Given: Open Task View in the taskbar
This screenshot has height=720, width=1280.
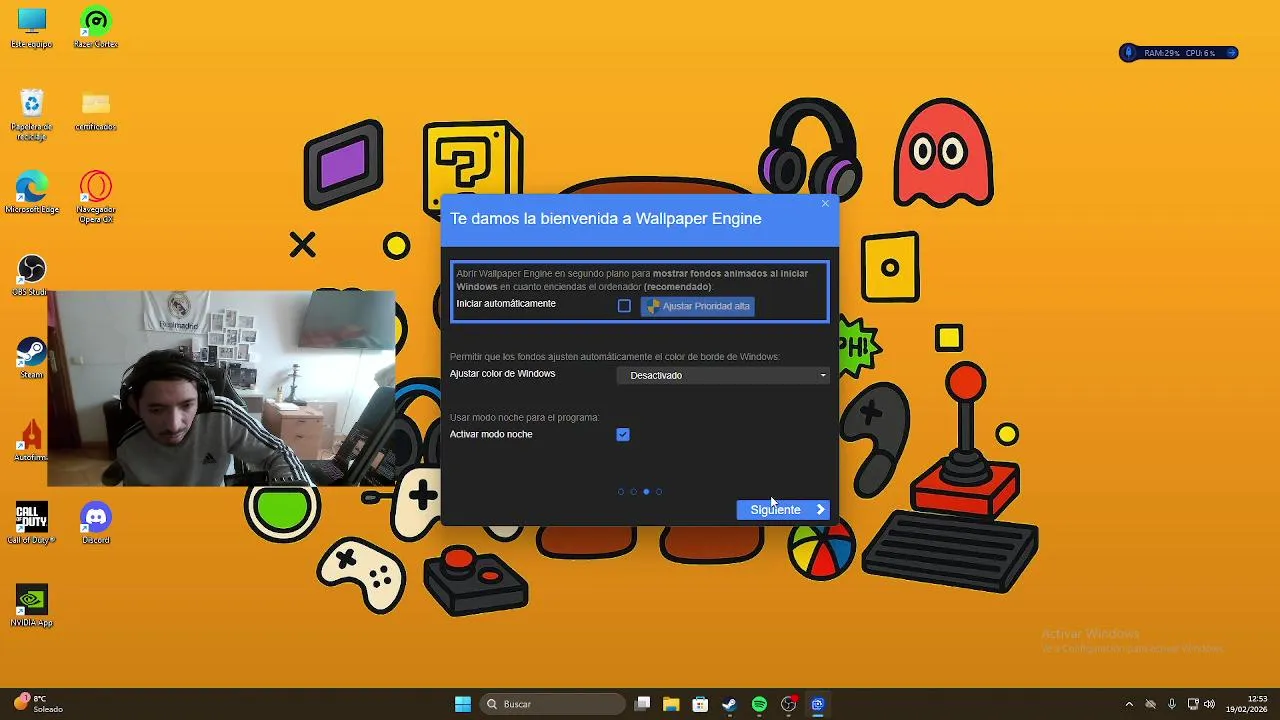Looking at the screenshot, I should pos(643,704).
